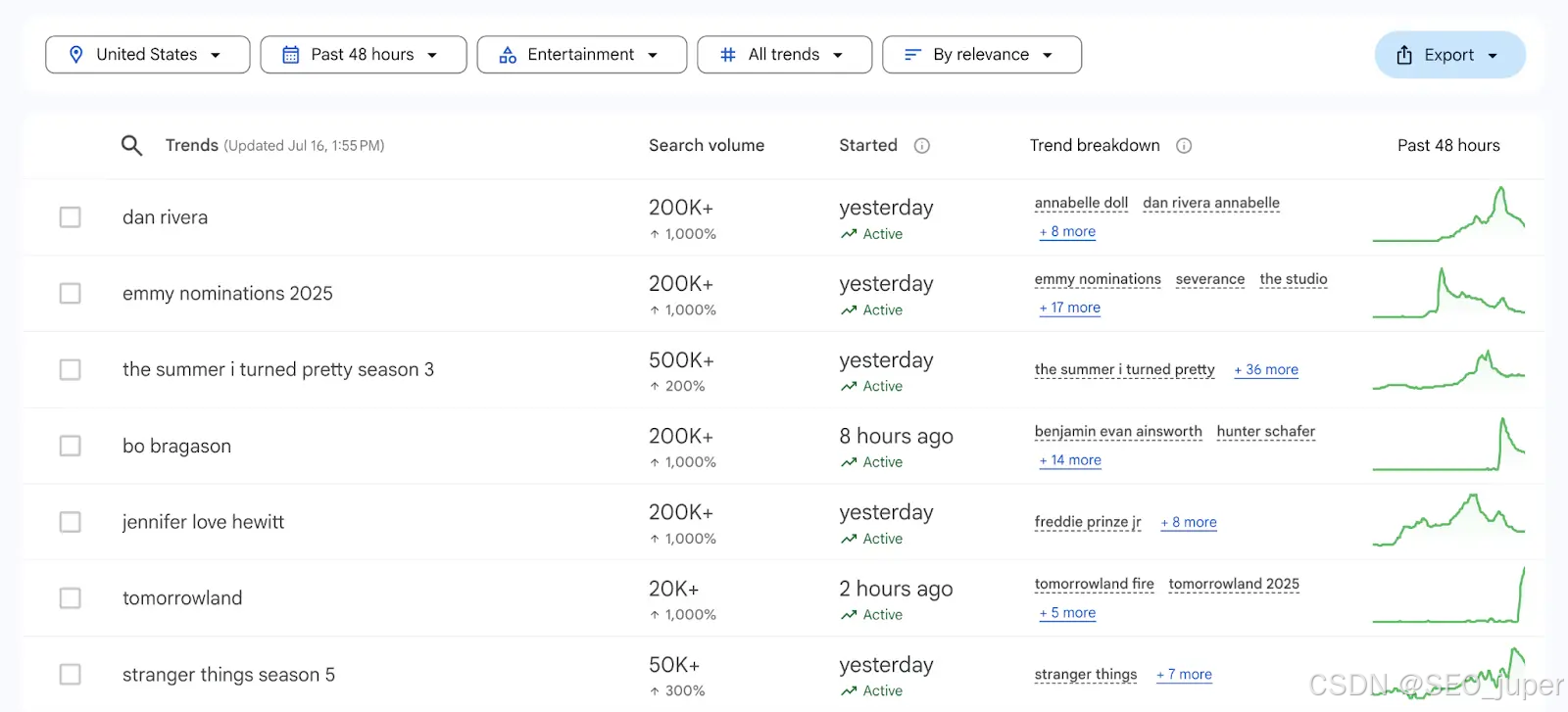1568x712 pixels.
Task: Expand the Export menu arrow
Action: (1493, 56)
